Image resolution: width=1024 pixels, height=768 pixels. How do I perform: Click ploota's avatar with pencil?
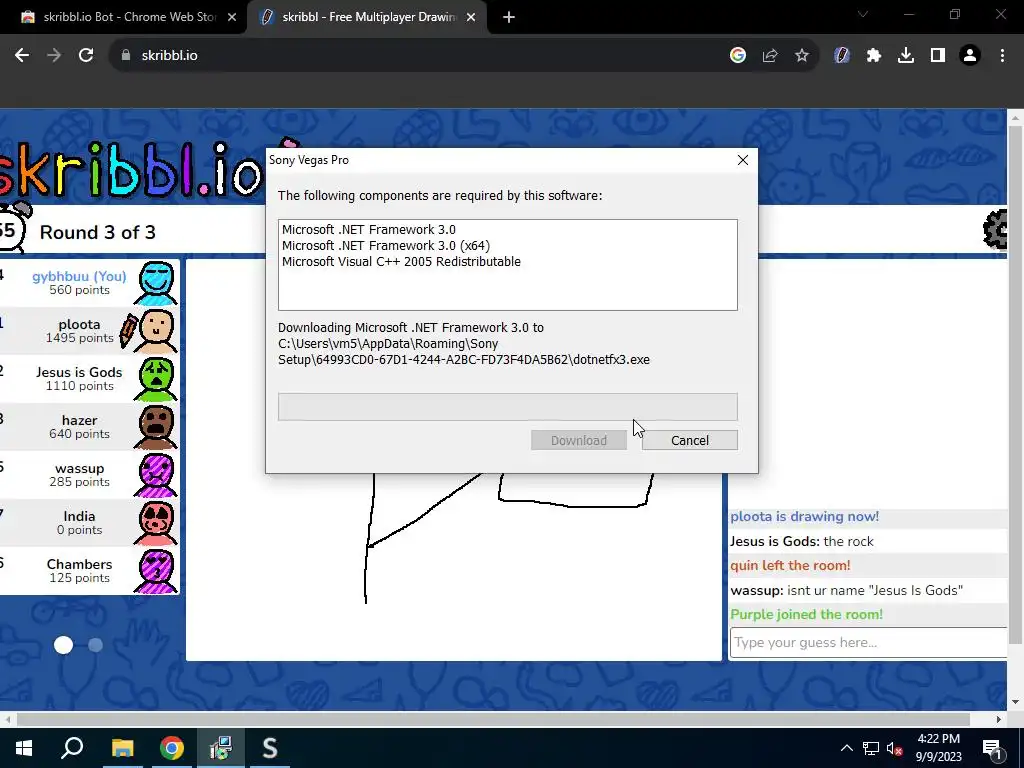pyautogui.click(x=156, y=331)
